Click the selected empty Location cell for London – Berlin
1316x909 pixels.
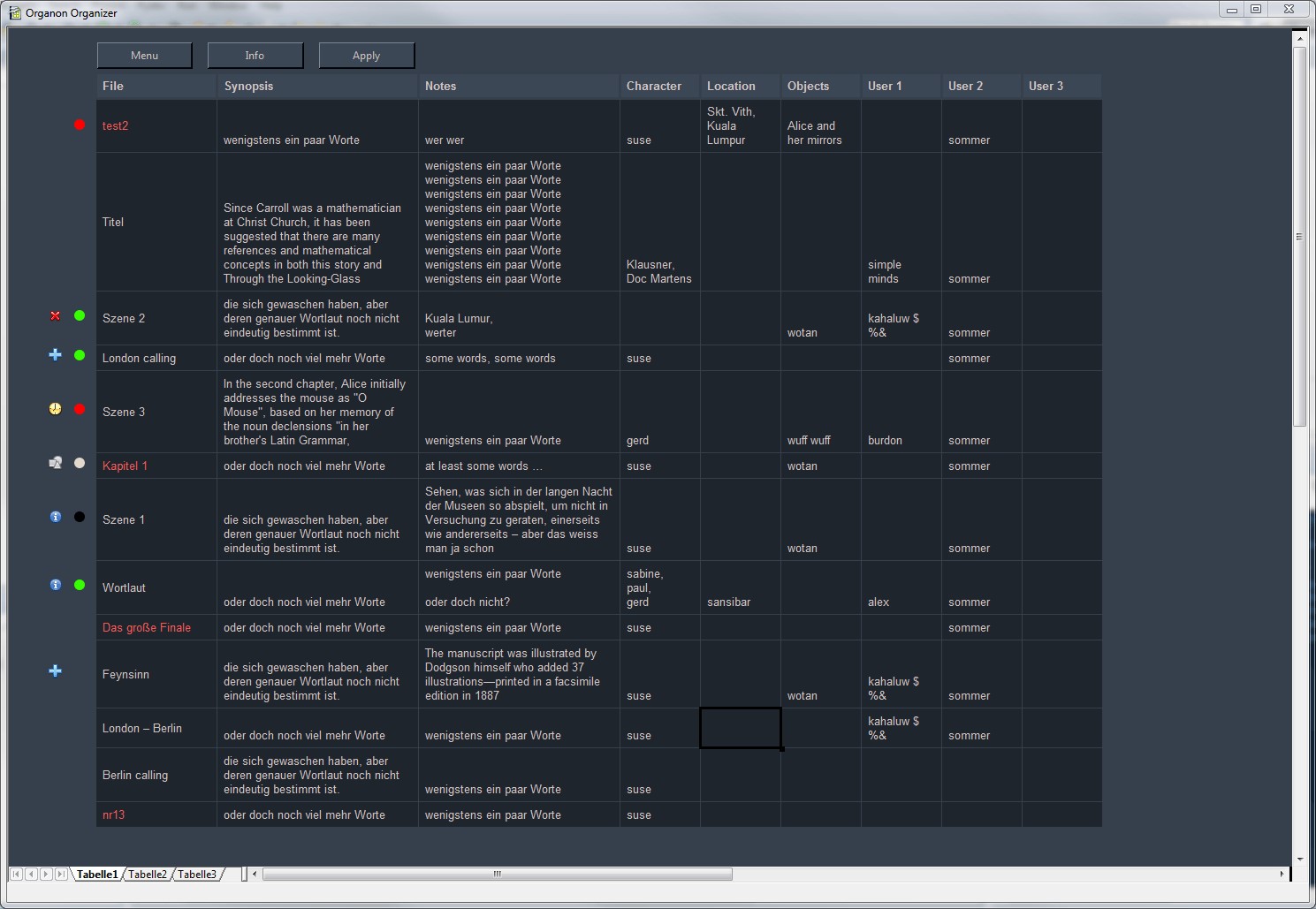pyautogui.click(x=741, y=728)
